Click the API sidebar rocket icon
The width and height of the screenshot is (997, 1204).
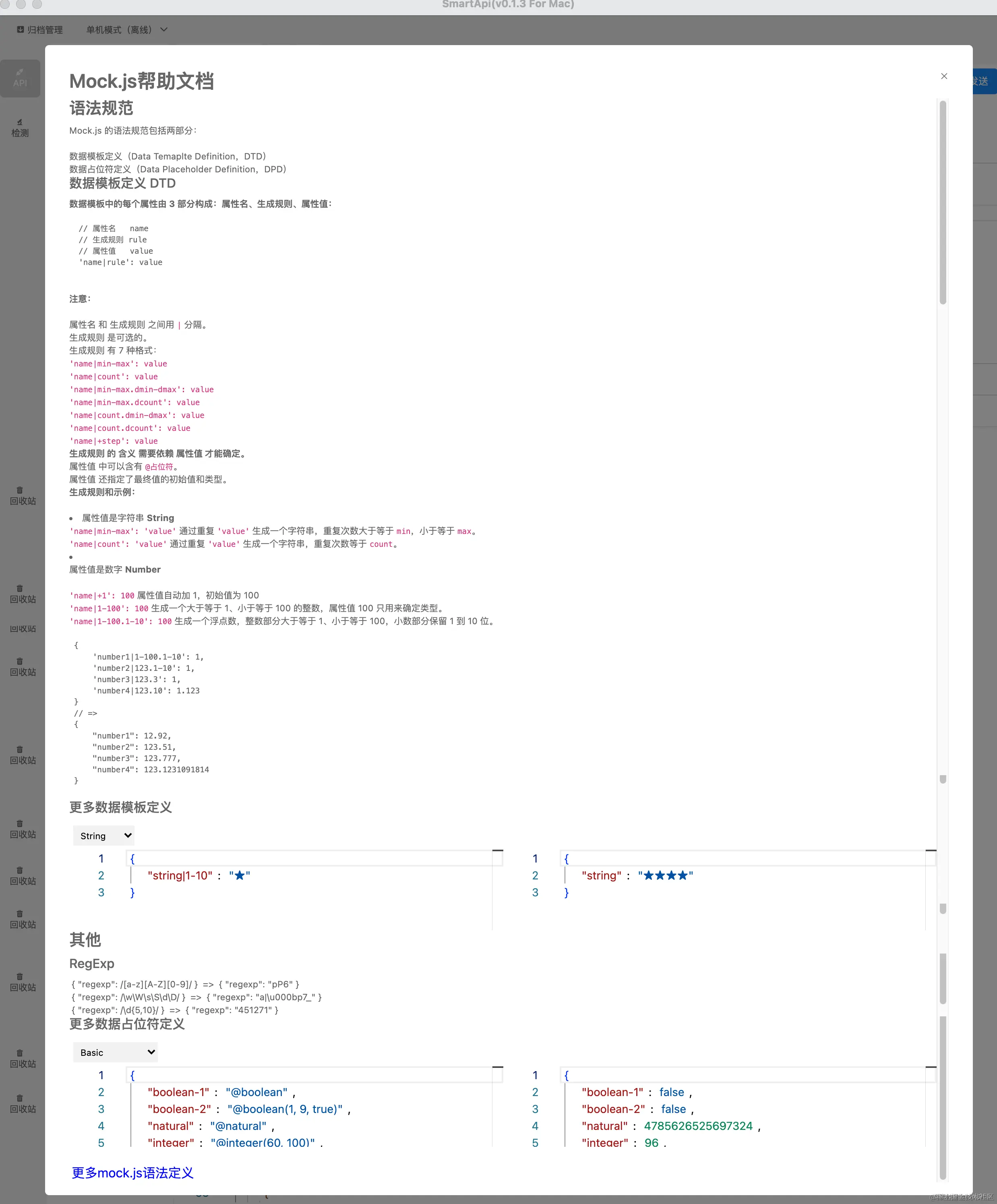[19, 72]
